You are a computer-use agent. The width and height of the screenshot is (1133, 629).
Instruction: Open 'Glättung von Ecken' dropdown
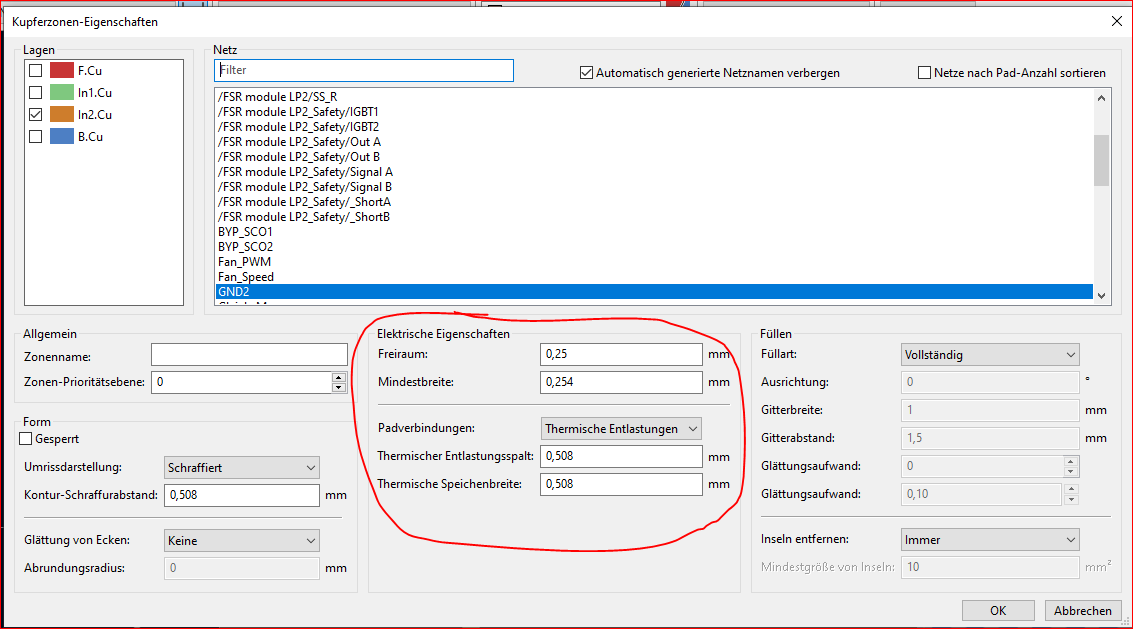click(242, 541)
